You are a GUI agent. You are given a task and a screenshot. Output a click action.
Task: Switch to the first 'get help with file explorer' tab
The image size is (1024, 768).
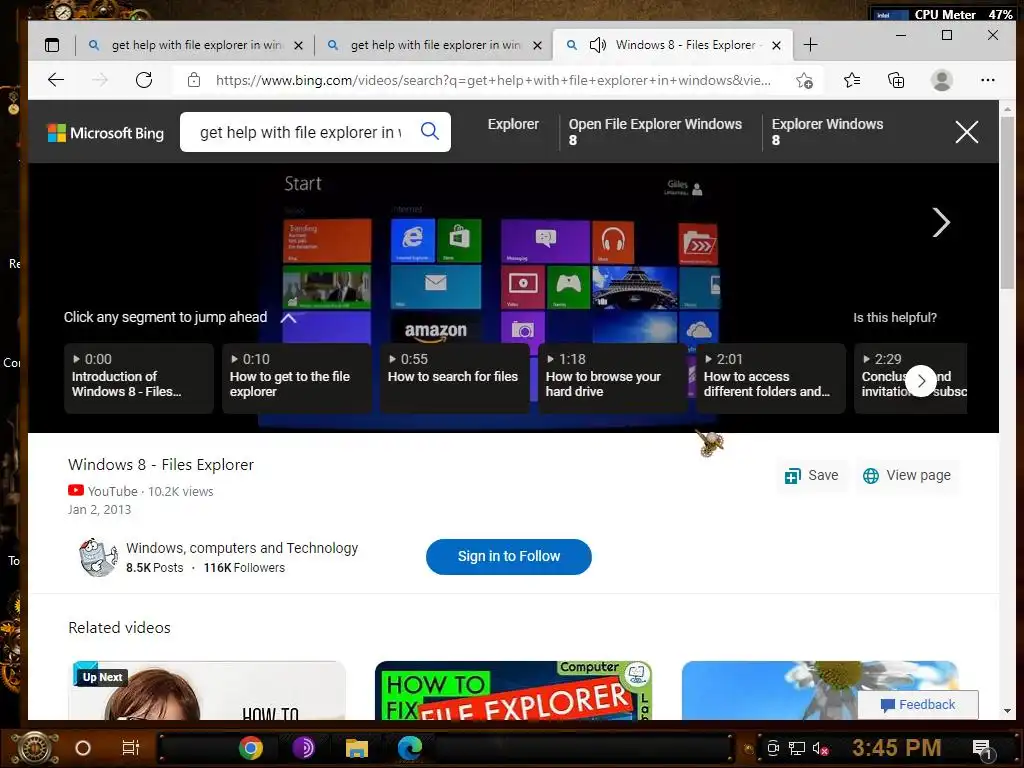coord(195,45)
